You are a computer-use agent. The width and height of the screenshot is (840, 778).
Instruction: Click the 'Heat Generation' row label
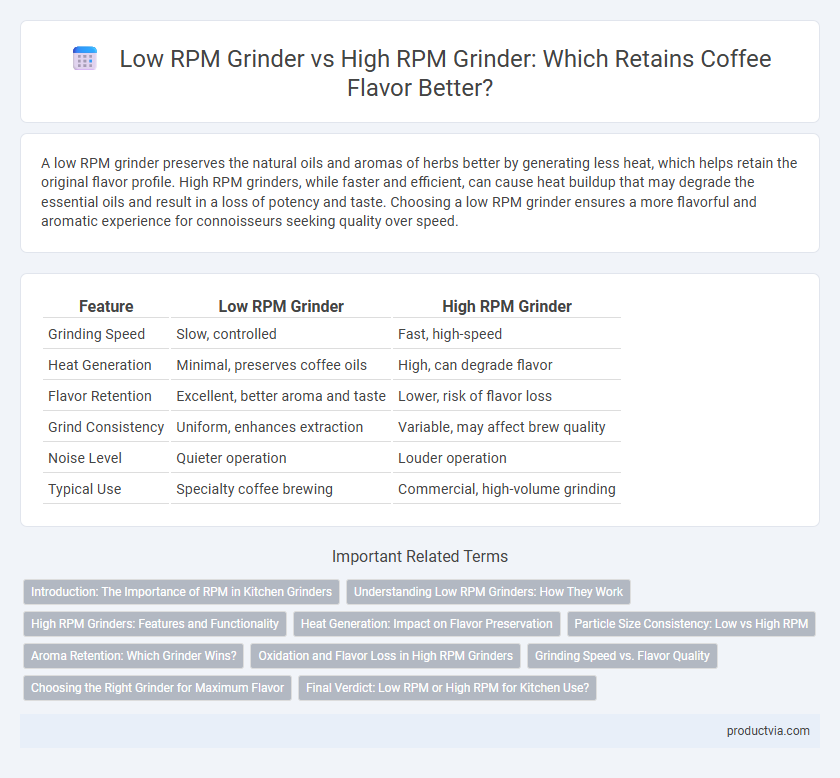point(100,365)
